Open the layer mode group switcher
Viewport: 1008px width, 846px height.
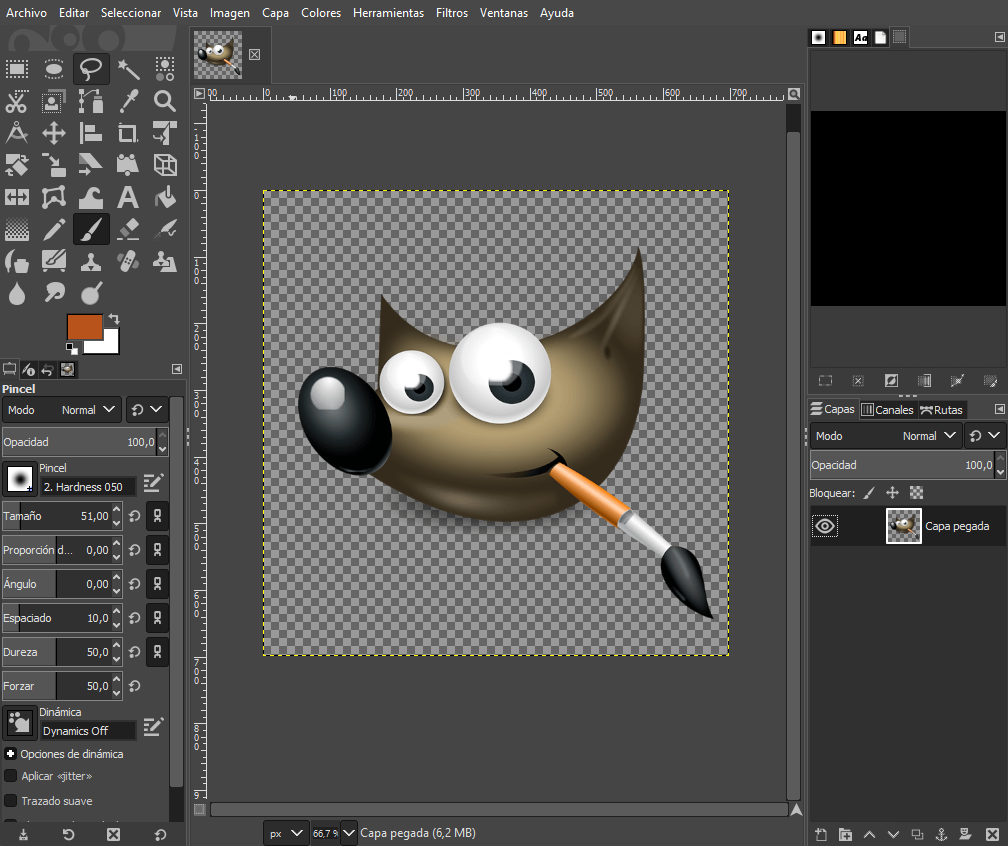pyautogui.click(x=984, y=436)
